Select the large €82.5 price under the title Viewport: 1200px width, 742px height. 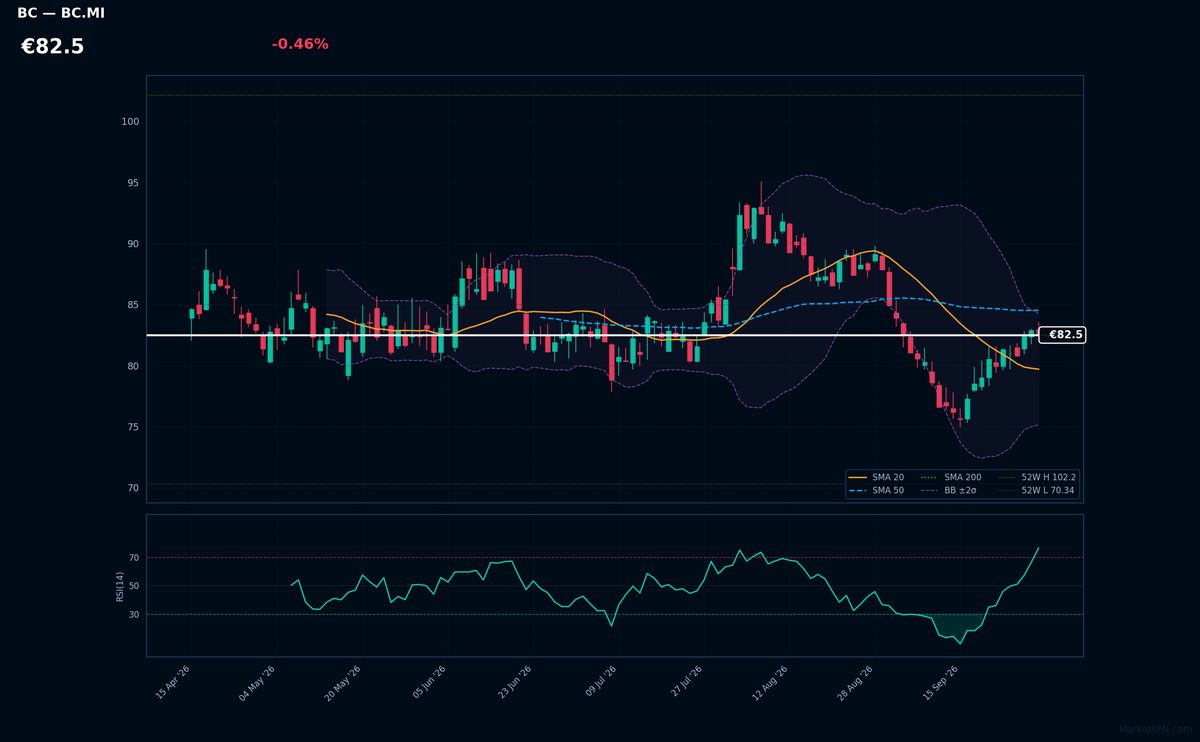point(53,47)
